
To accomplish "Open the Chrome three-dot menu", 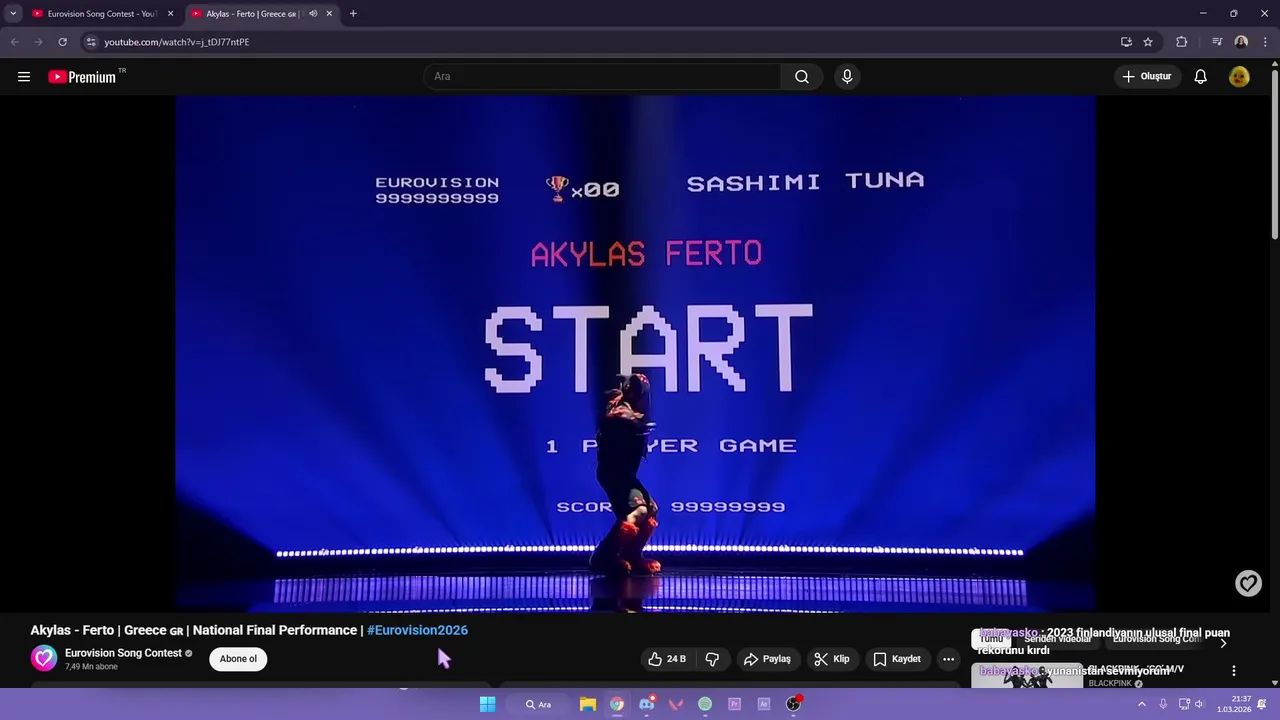I will (x=1266, y=42).
